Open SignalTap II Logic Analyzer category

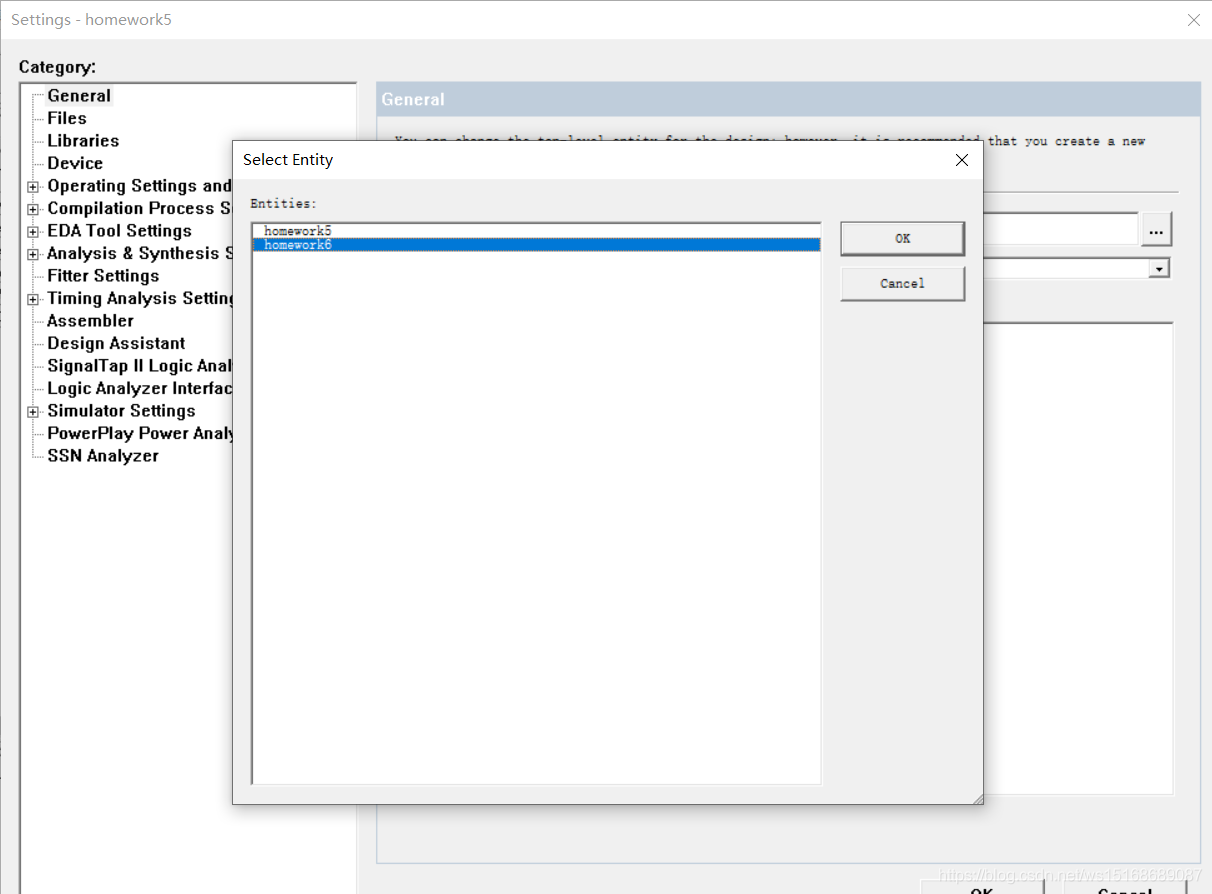tap(139, 366)
